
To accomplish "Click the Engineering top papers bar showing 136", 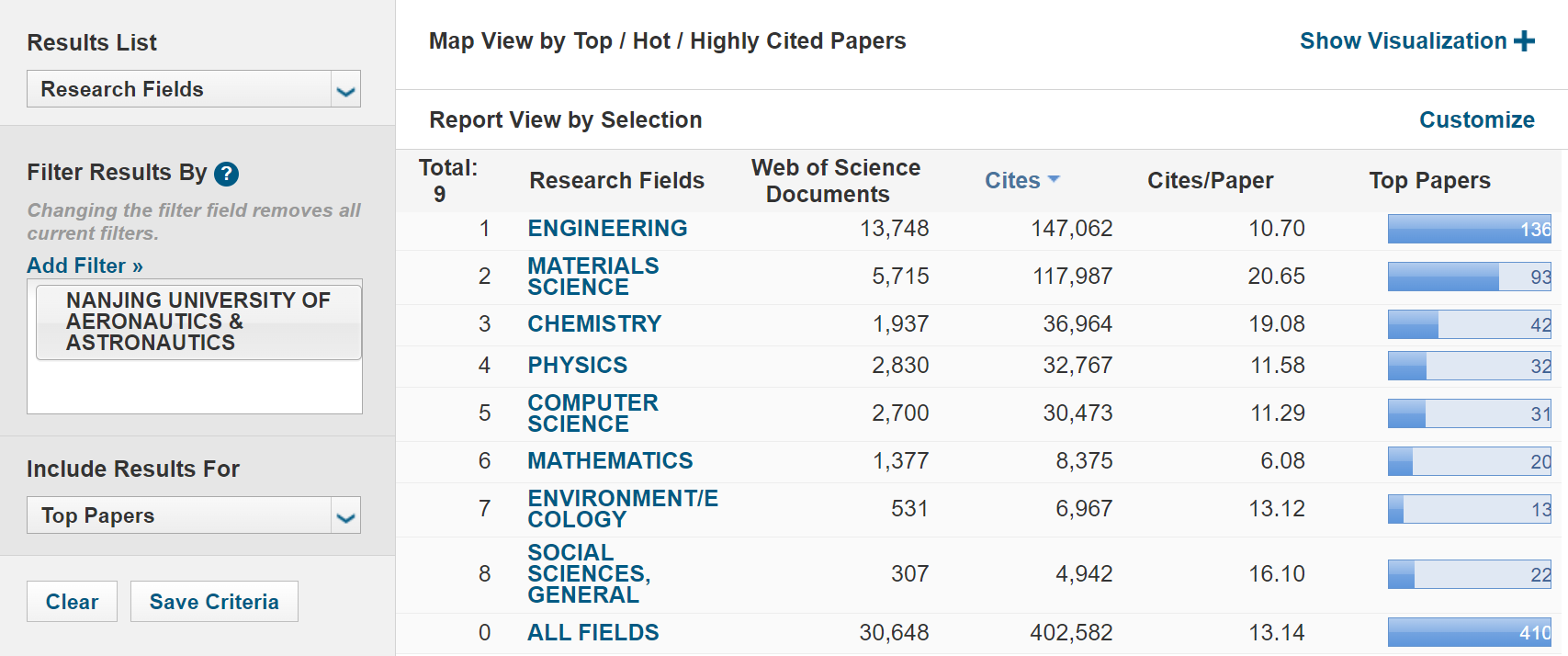I will (x=1469, y=229).
